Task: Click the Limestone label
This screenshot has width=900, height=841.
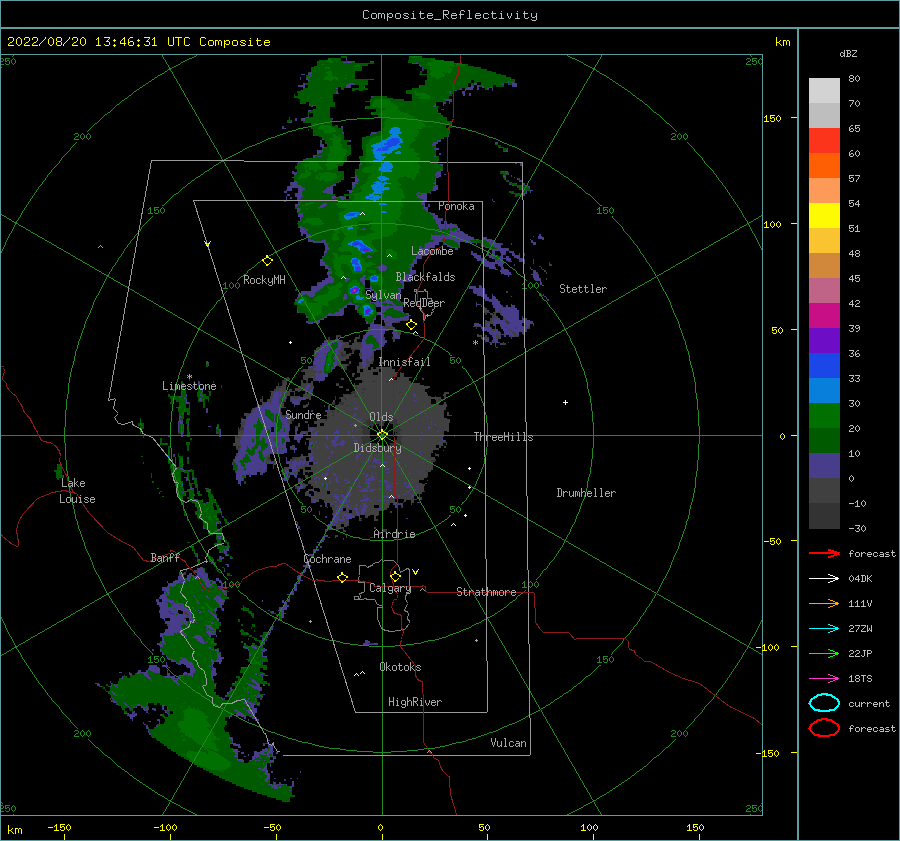Action: [189, 386]
